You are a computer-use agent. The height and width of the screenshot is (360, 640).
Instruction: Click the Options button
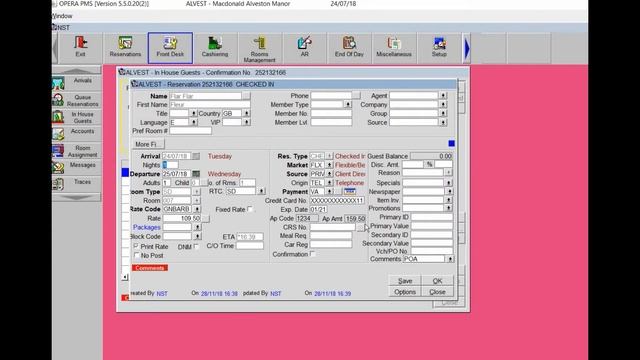(x=405, y=292)
